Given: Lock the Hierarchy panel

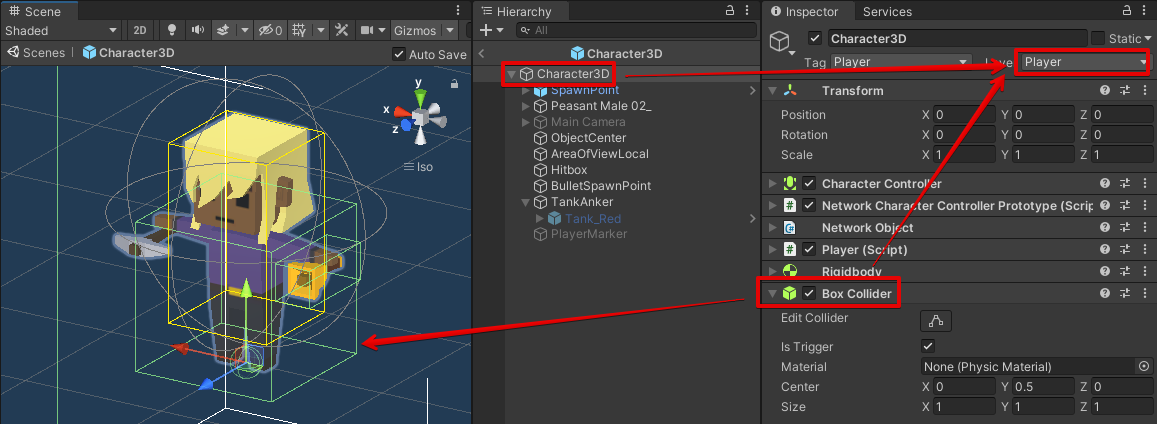Looking at the screenshot, I should tap(730, 10).
